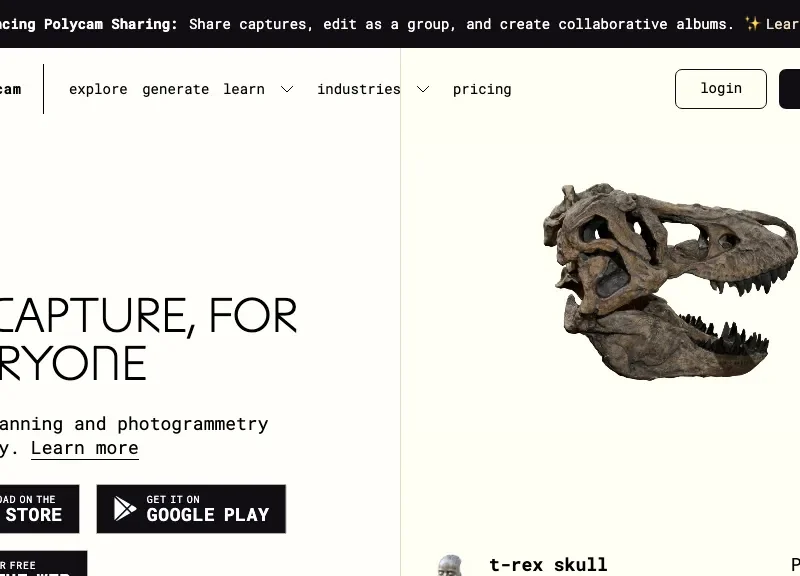This screenshot has width=800, height=576.
Task: Open the pricing page
Action: [482, 89]
